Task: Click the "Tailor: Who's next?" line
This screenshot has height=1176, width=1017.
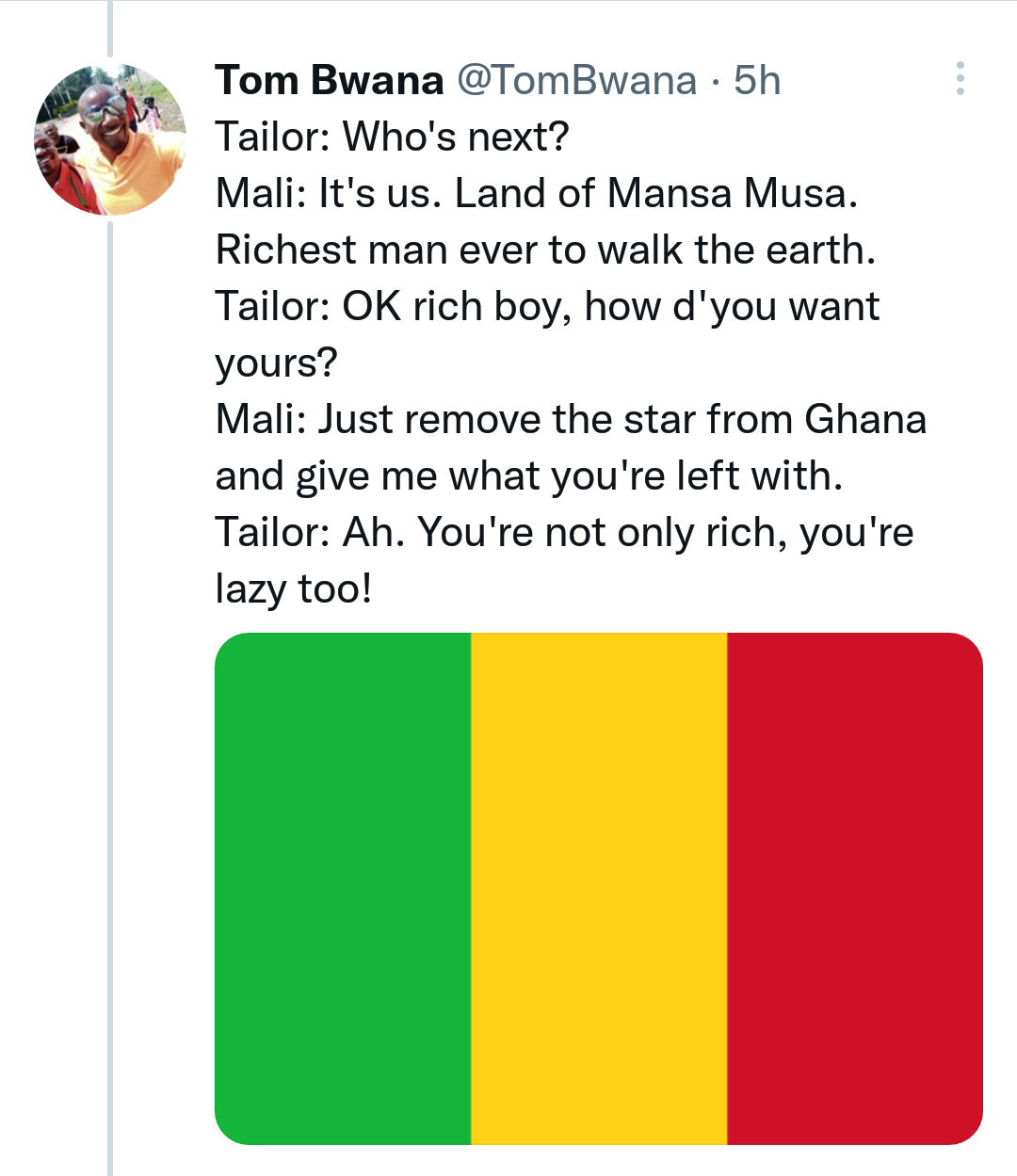Action: point(392,137)
